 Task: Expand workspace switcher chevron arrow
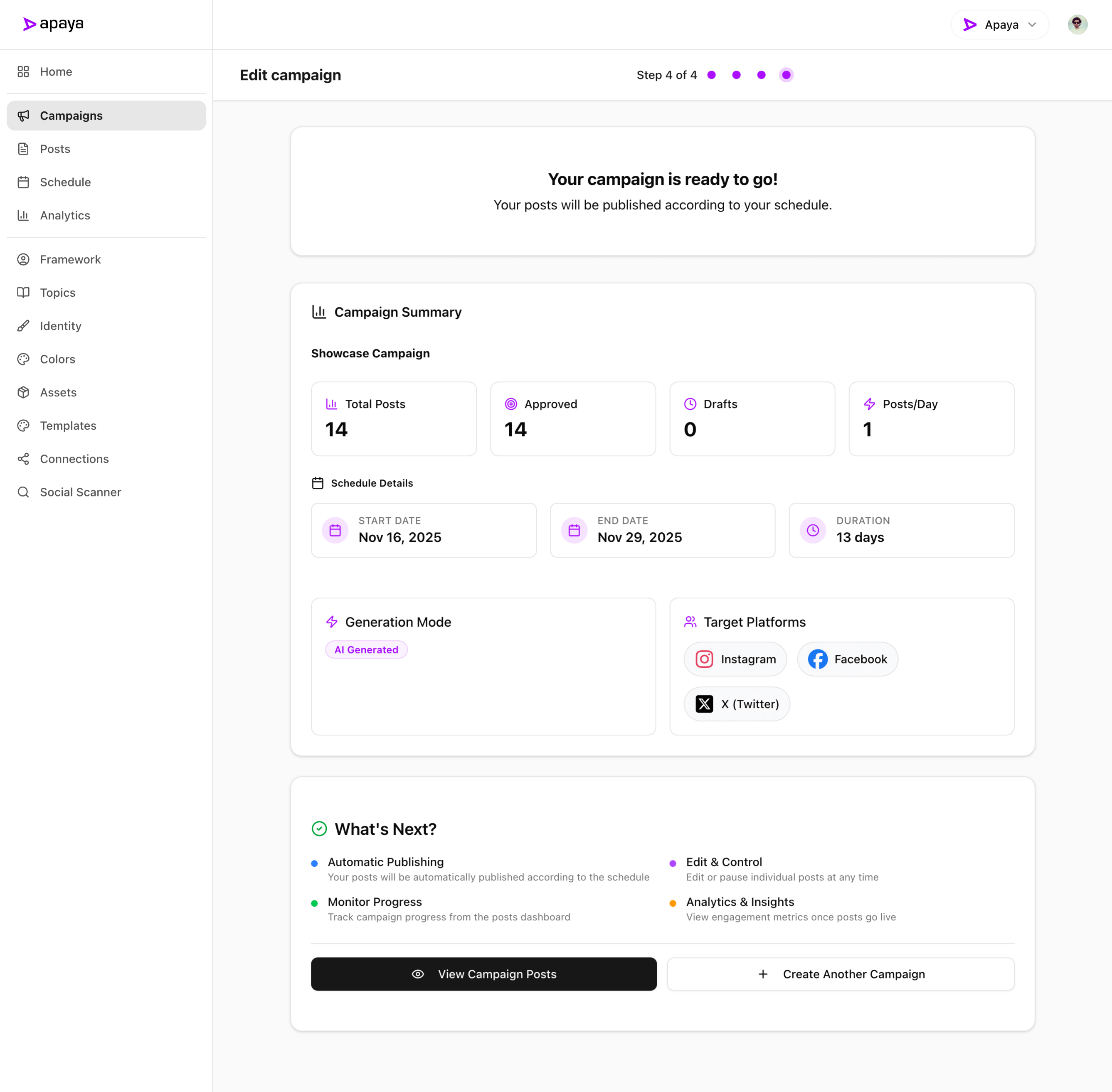point(1032,25)
